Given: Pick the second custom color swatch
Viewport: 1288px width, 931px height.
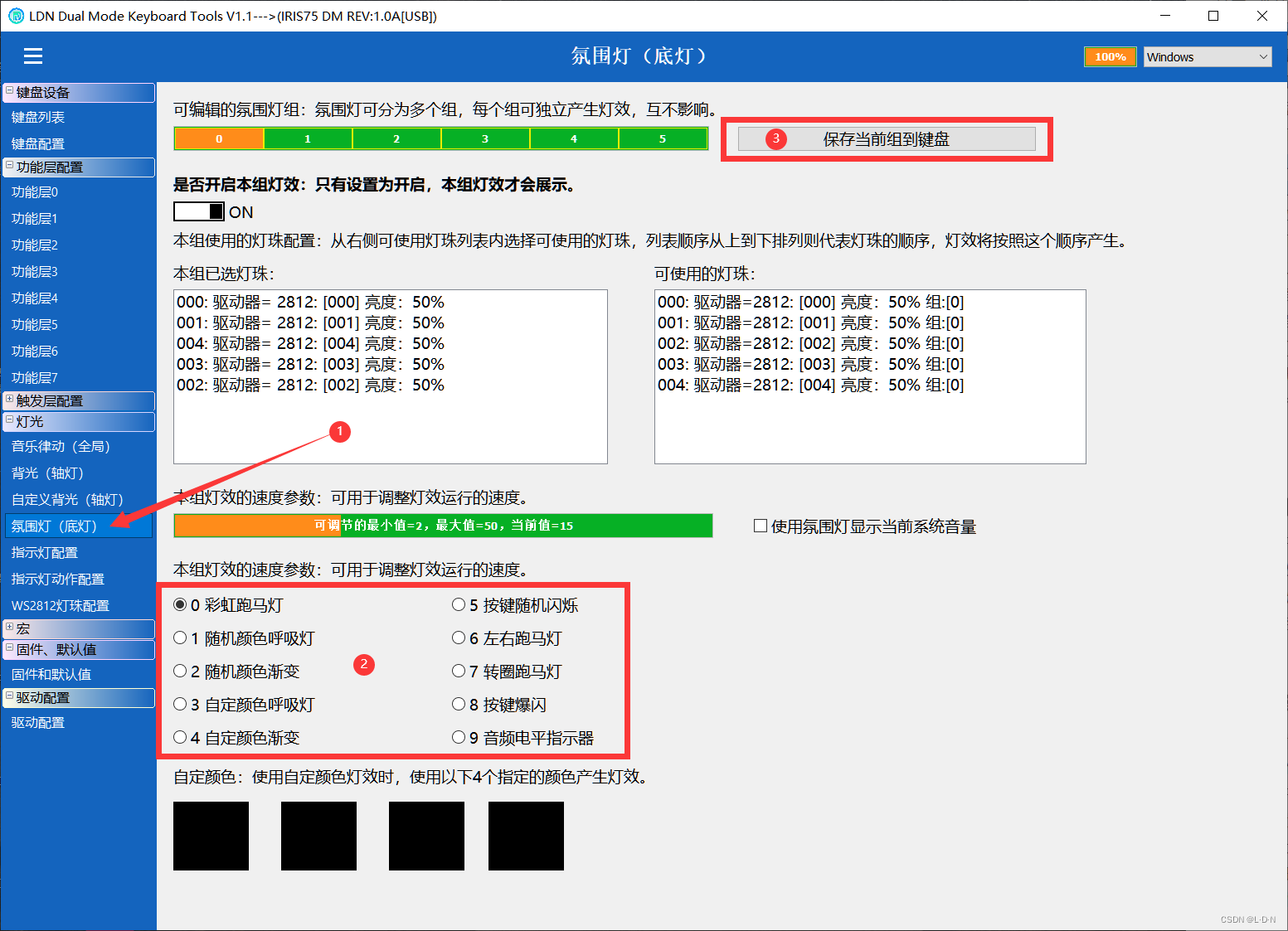Looking at the screenshot, I should [x=318, y=836].
